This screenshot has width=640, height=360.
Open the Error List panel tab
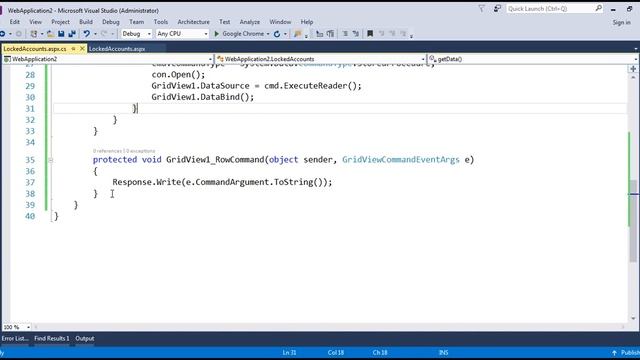[x=15, y=338]
